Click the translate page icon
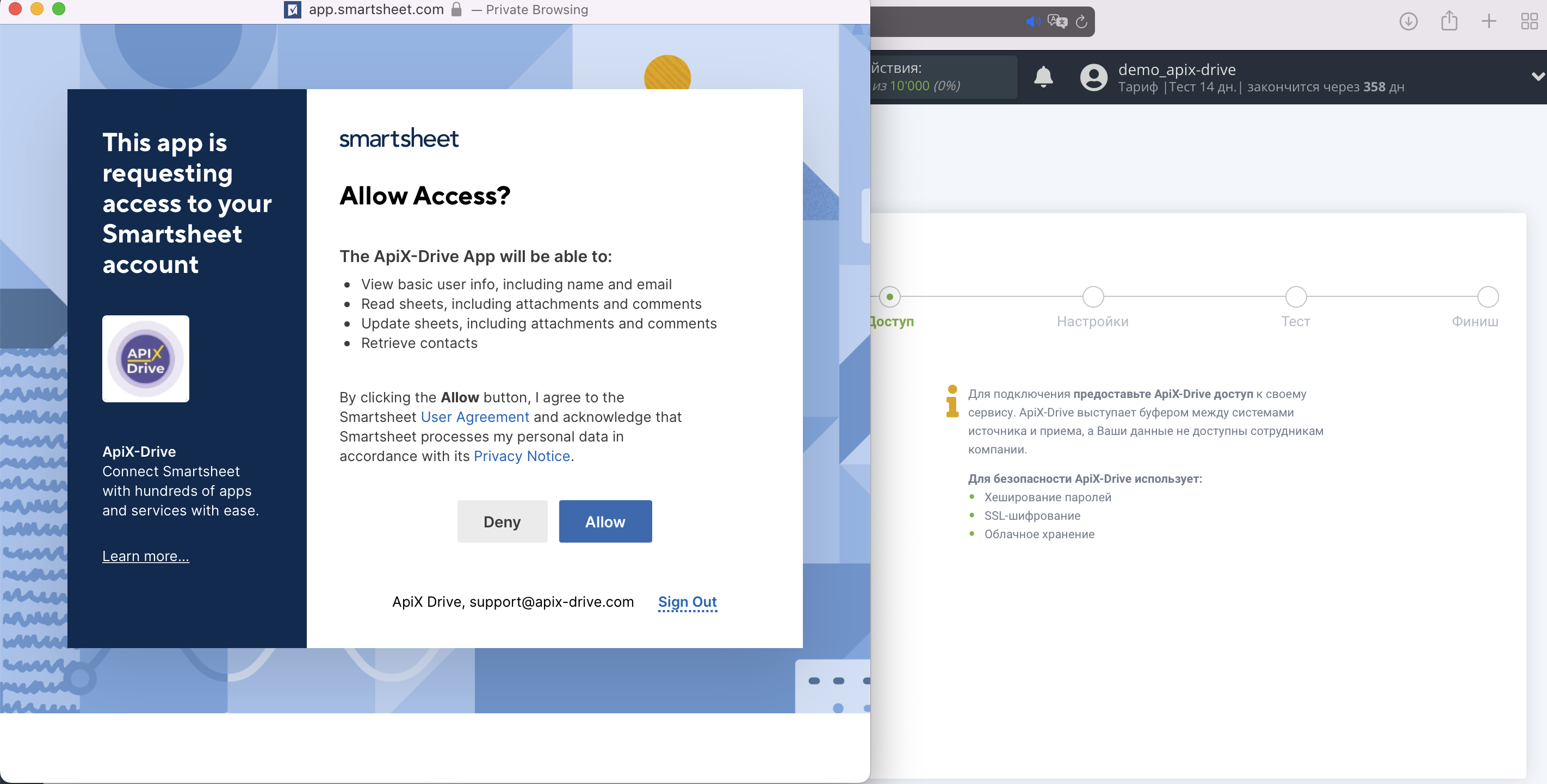 coord(1057,22)
